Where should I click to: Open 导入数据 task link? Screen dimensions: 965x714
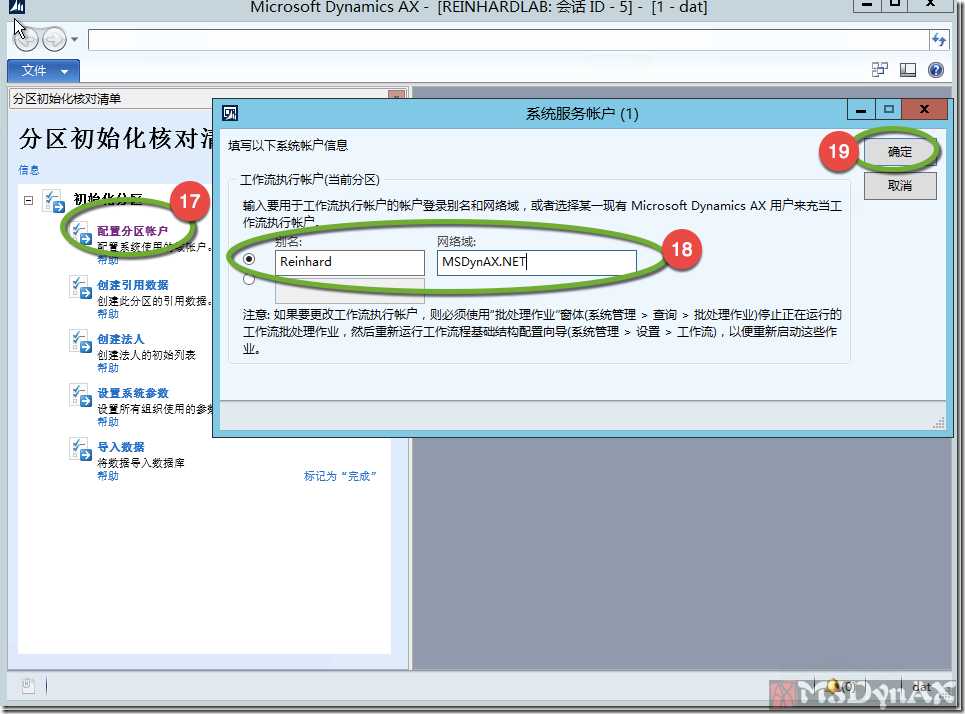(x=121, y=447)
